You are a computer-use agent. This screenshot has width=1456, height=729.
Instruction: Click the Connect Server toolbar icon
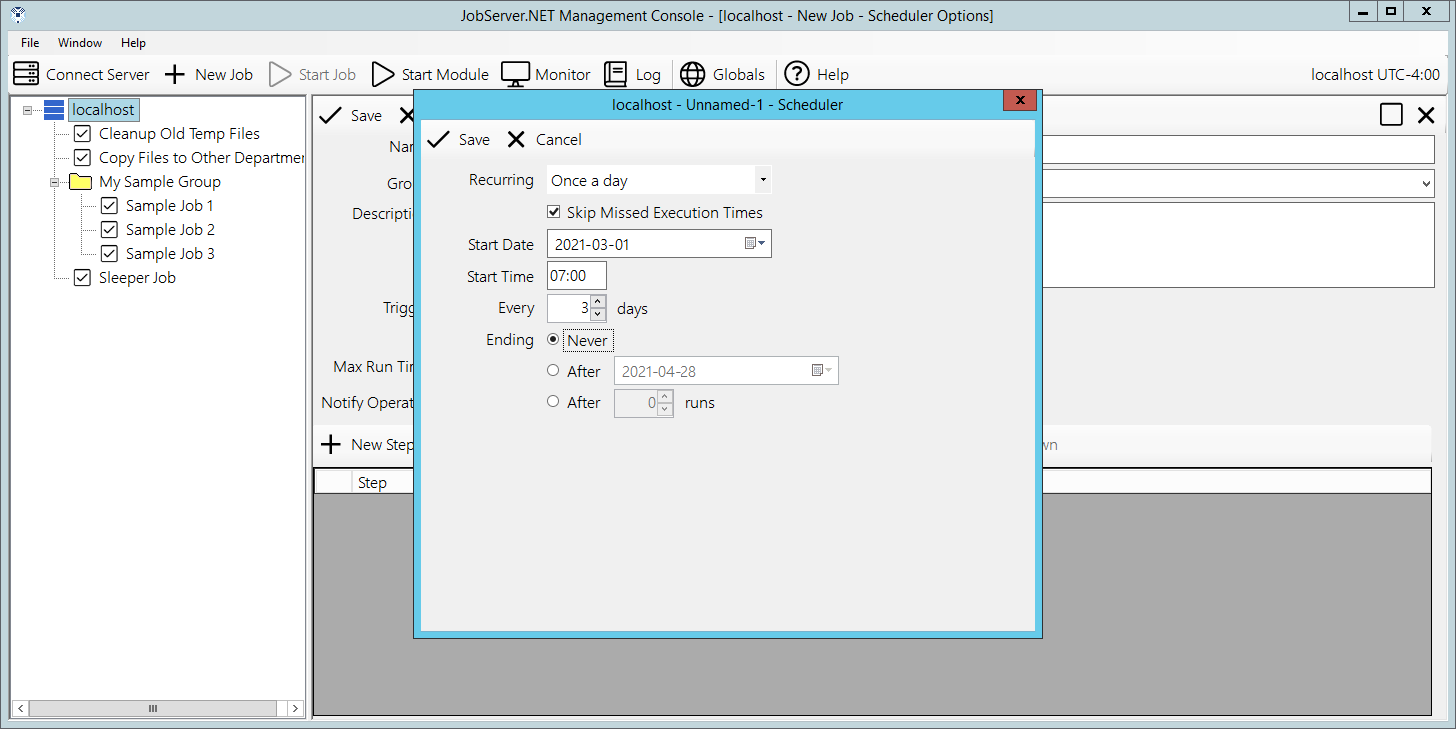26,74
